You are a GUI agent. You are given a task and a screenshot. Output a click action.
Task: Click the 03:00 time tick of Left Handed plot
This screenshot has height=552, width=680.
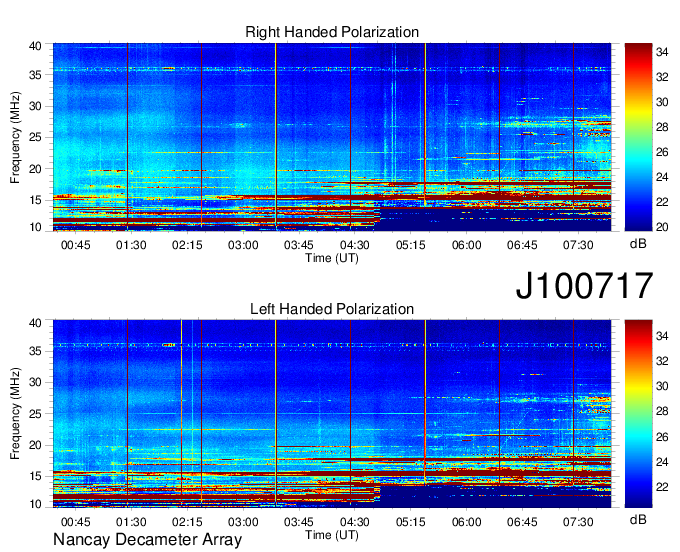[243, 522]
